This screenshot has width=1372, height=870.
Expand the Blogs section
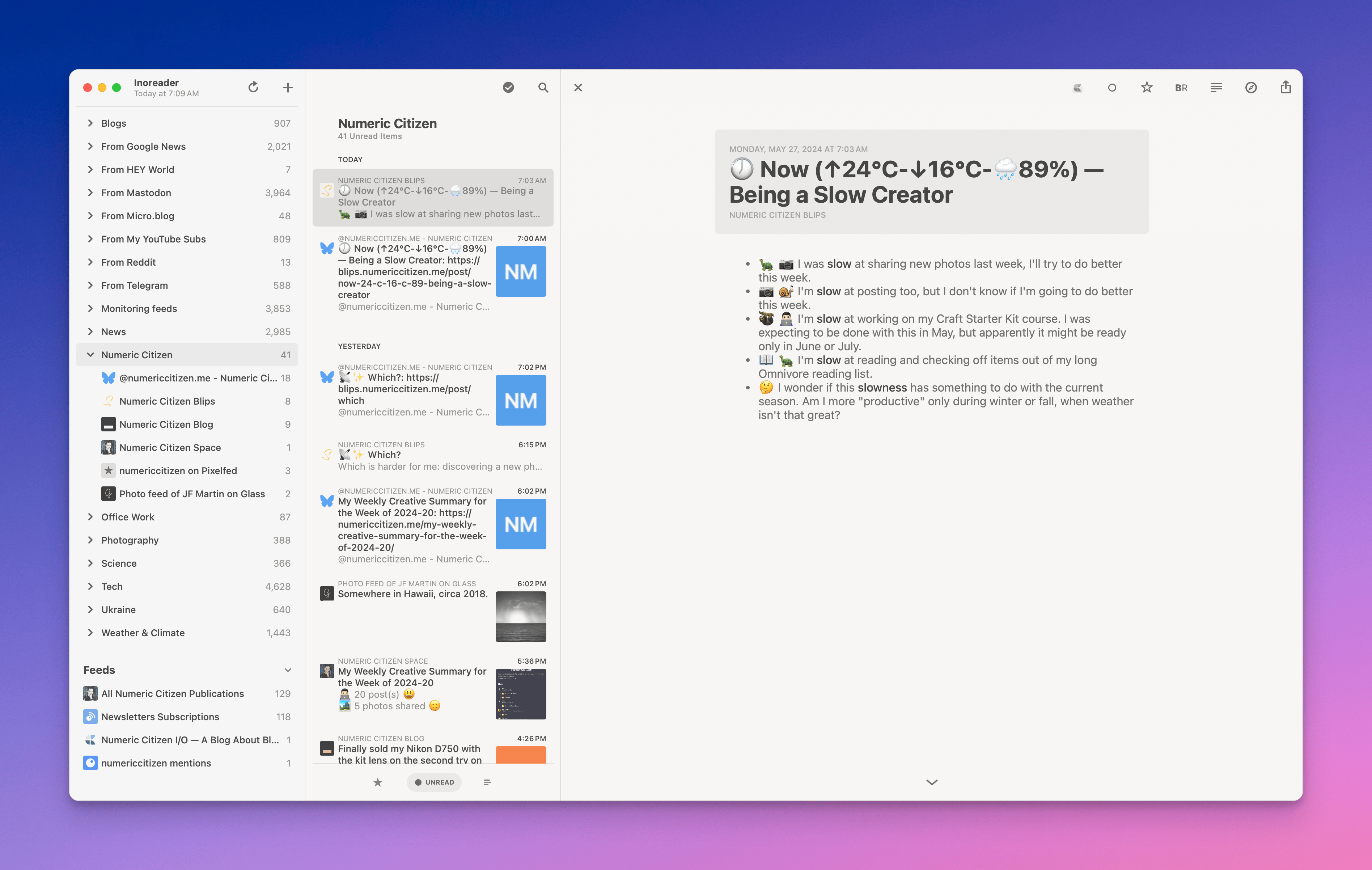tap(90, 122)
